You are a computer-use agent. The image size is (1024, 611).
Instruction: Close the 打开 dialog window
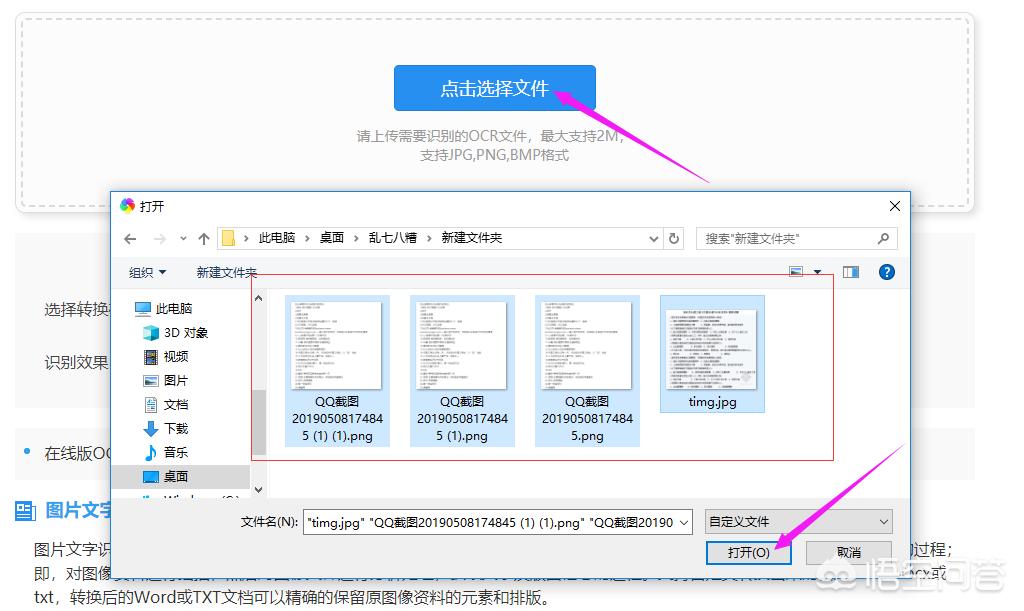(x=895, y=206)
